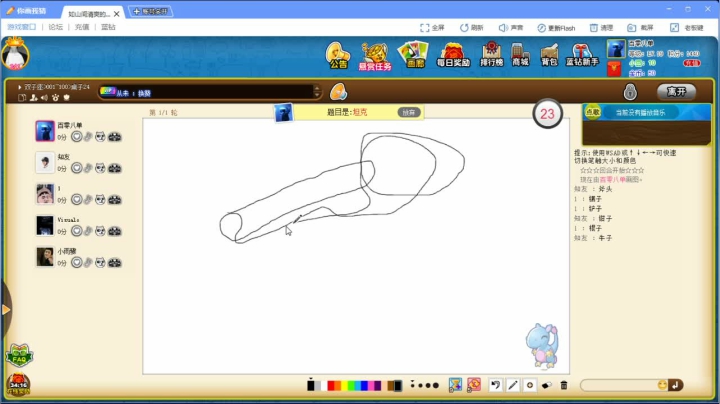
Task: Toggle the 声音 sound option in top bar
Action: (511, 28)
